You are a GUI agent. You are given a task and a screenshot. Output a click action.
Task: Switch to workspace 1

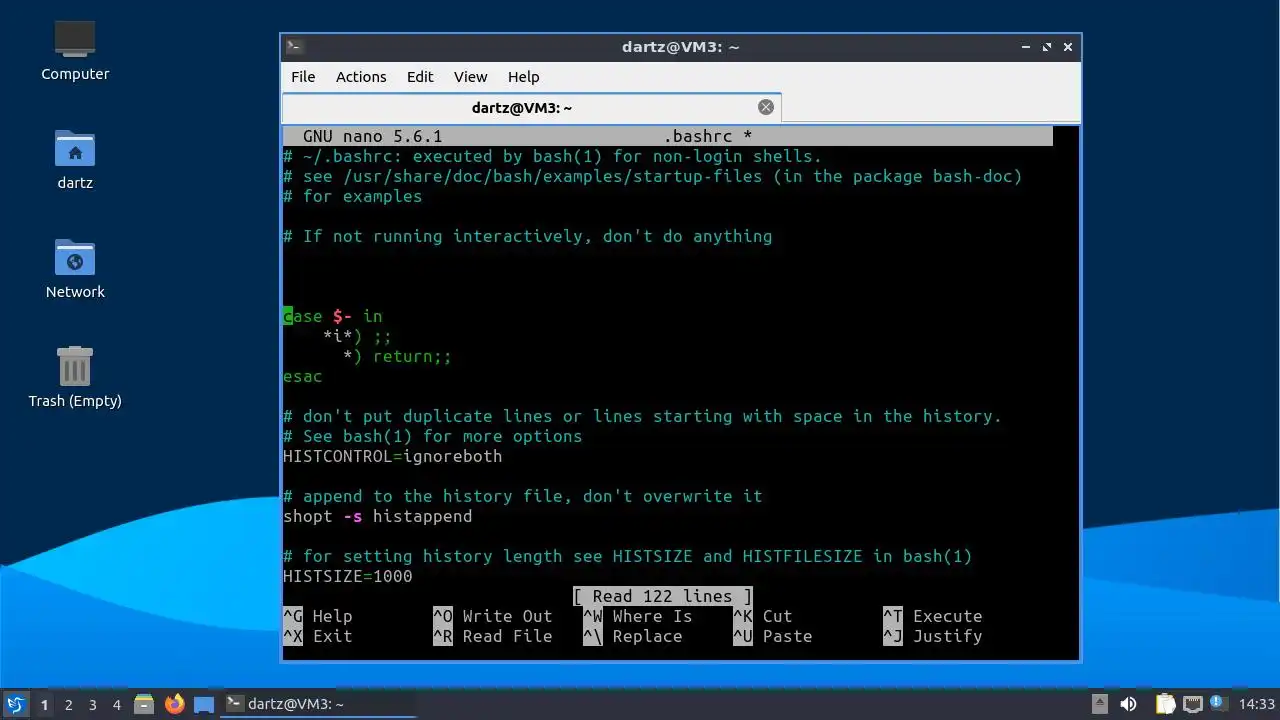tap(44, 704)
